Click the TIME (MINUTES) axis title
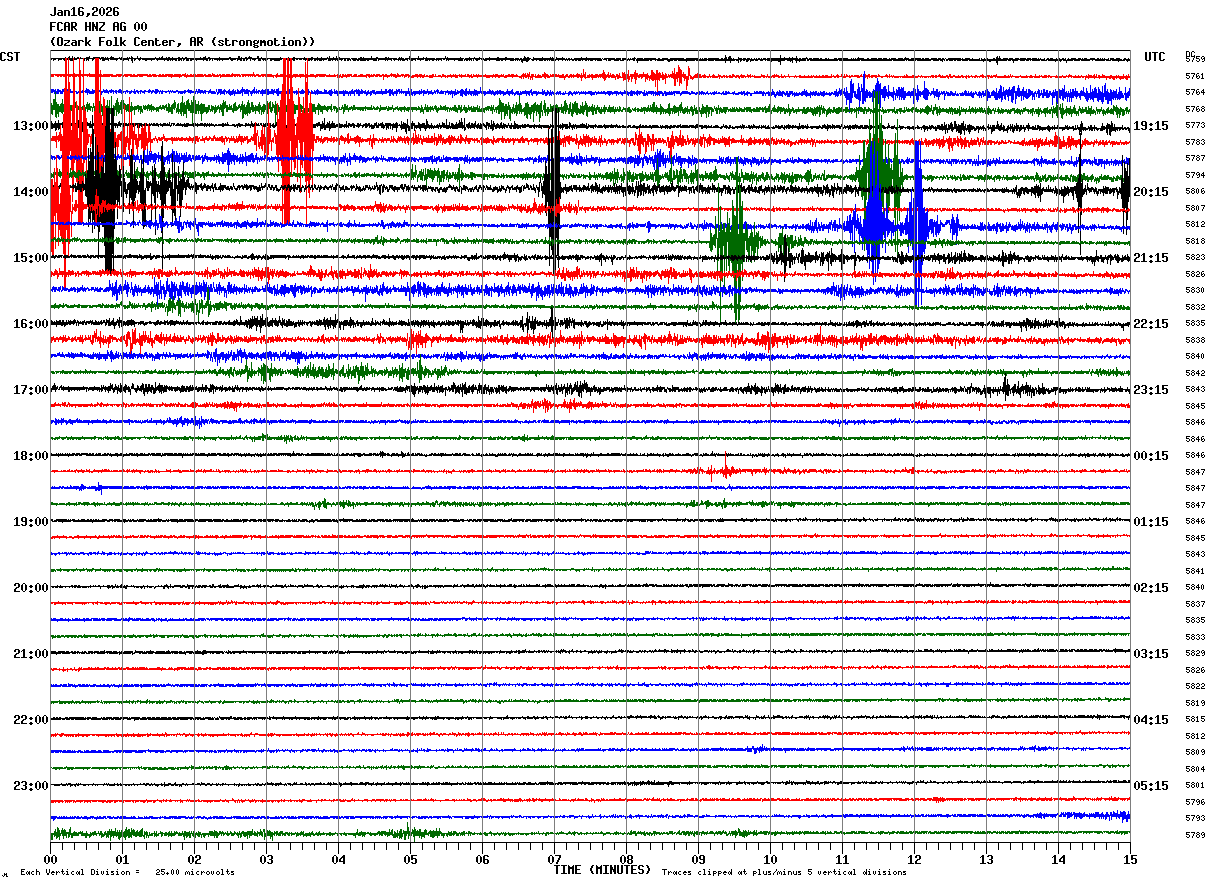 (x=602, y=870)
